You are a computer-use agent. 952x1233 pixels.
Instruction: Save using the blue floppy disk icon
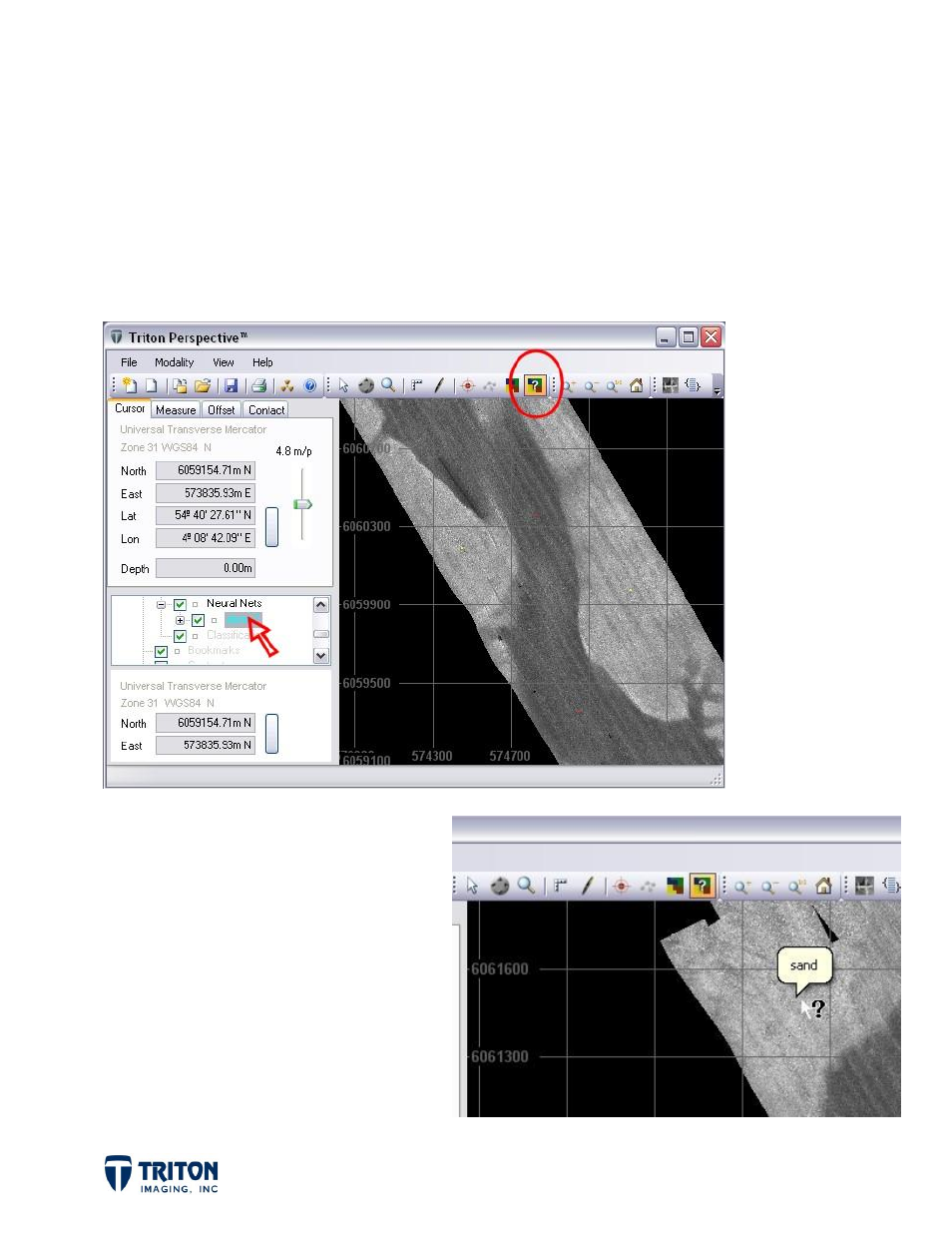pyautogui.click(x=231, y=385)
